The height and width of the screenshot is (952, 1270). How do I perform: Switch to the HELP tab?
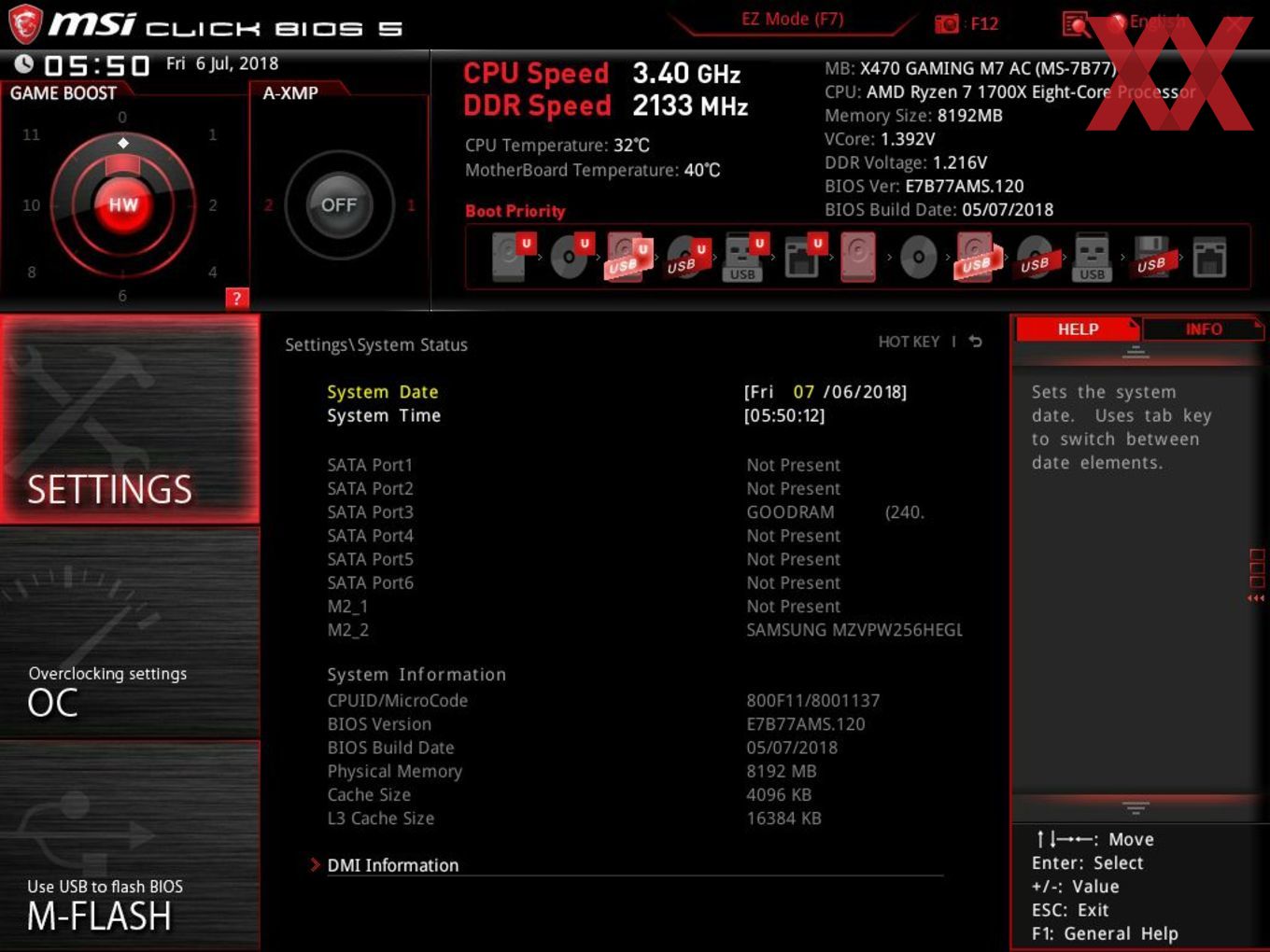pos(1077,329)
